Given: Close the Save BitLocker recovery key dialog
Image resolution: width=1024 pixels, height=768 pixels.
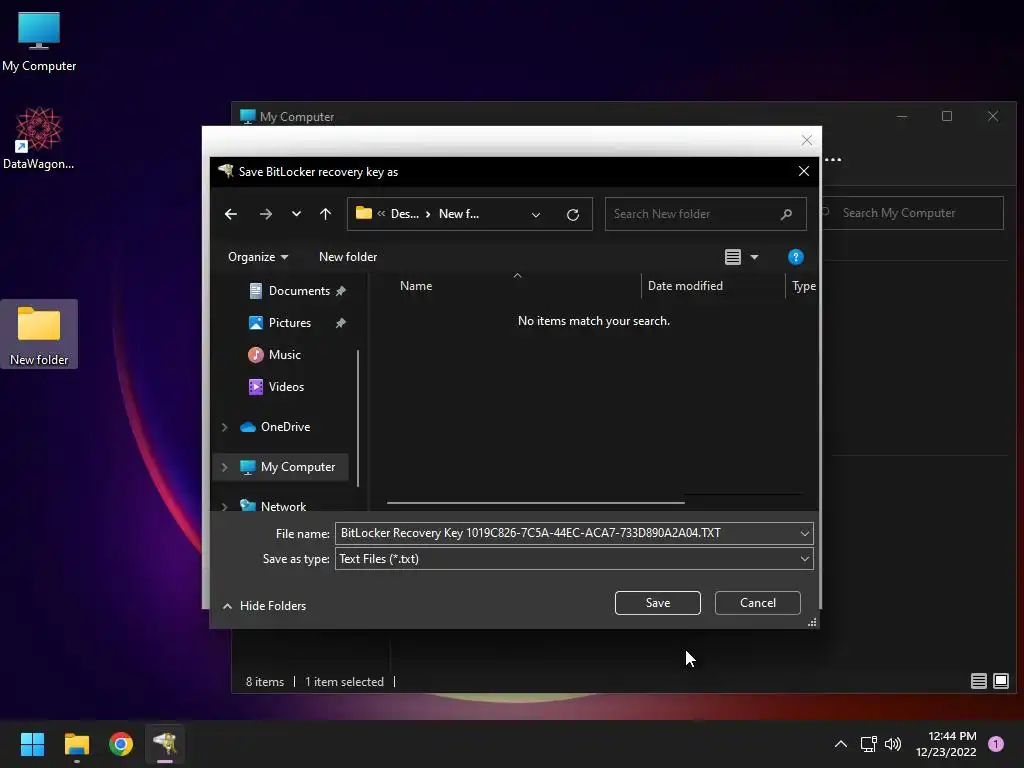Looking at the screenshot, I should 804,171.
